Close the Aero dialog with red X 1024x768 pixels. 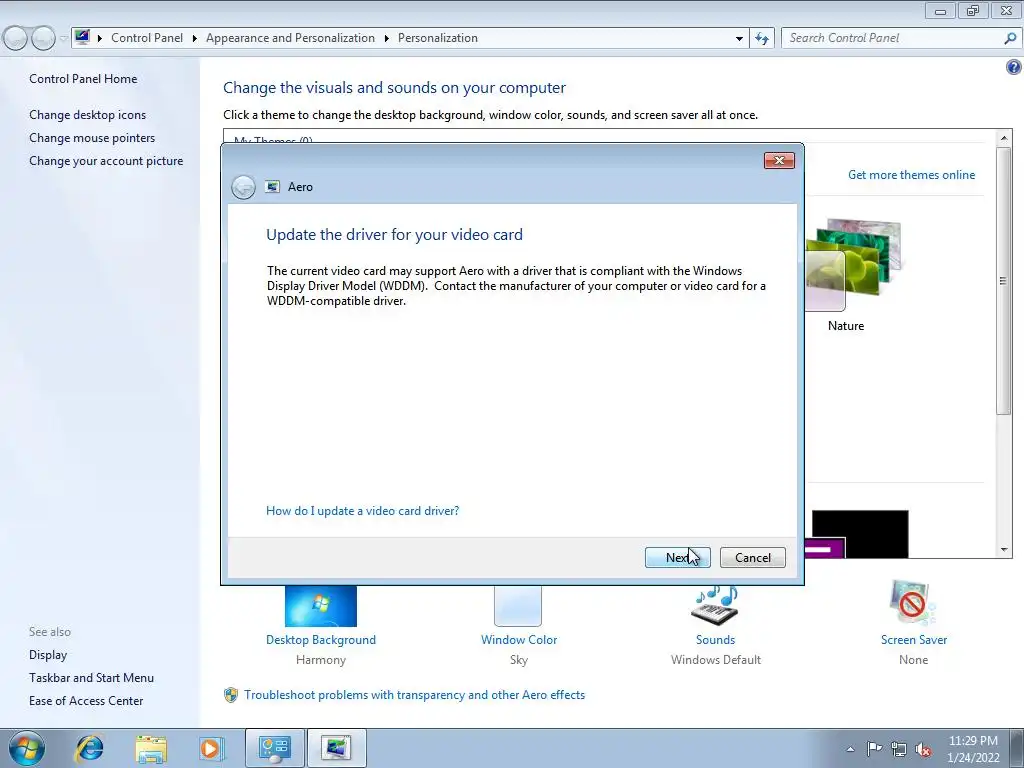click(779, 161)
